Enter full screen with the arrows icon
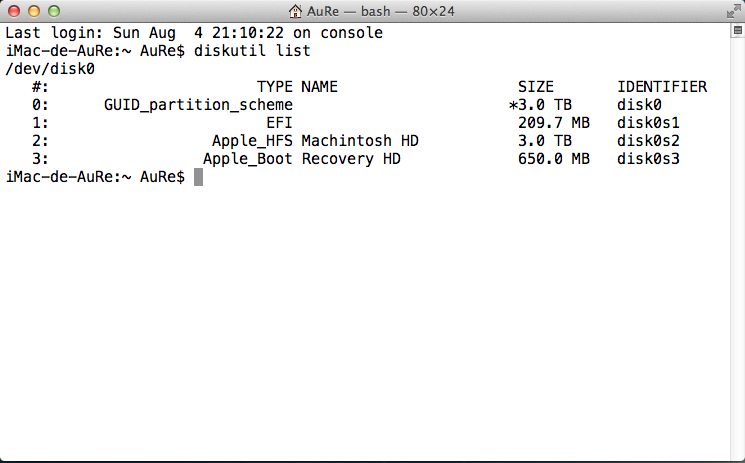This screenshot has height=463, width=745. 733,11
